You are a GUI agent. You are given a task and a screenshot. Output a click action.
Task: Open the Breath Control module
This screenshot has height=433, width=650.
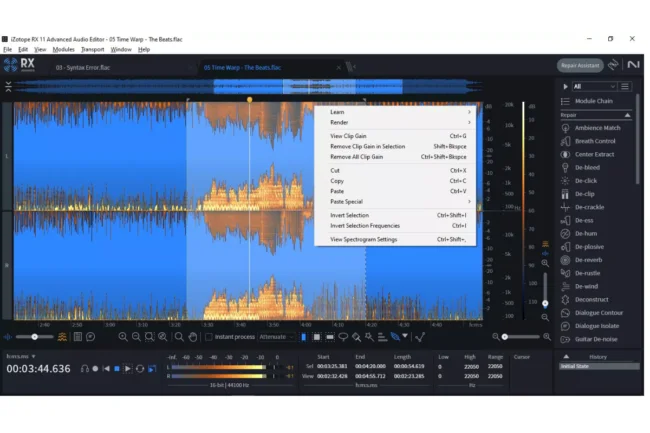(x=594, y=141)
